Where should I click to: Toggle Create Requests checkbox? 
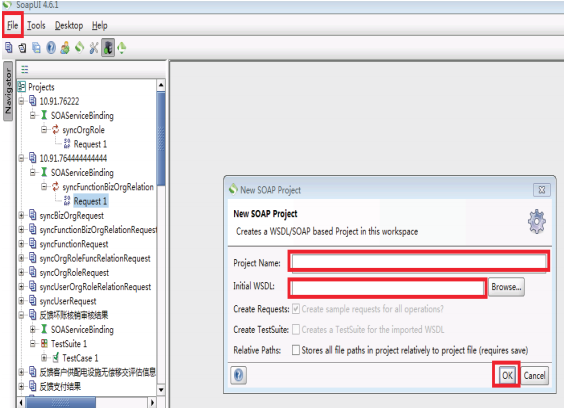click(x=296, y=309)
